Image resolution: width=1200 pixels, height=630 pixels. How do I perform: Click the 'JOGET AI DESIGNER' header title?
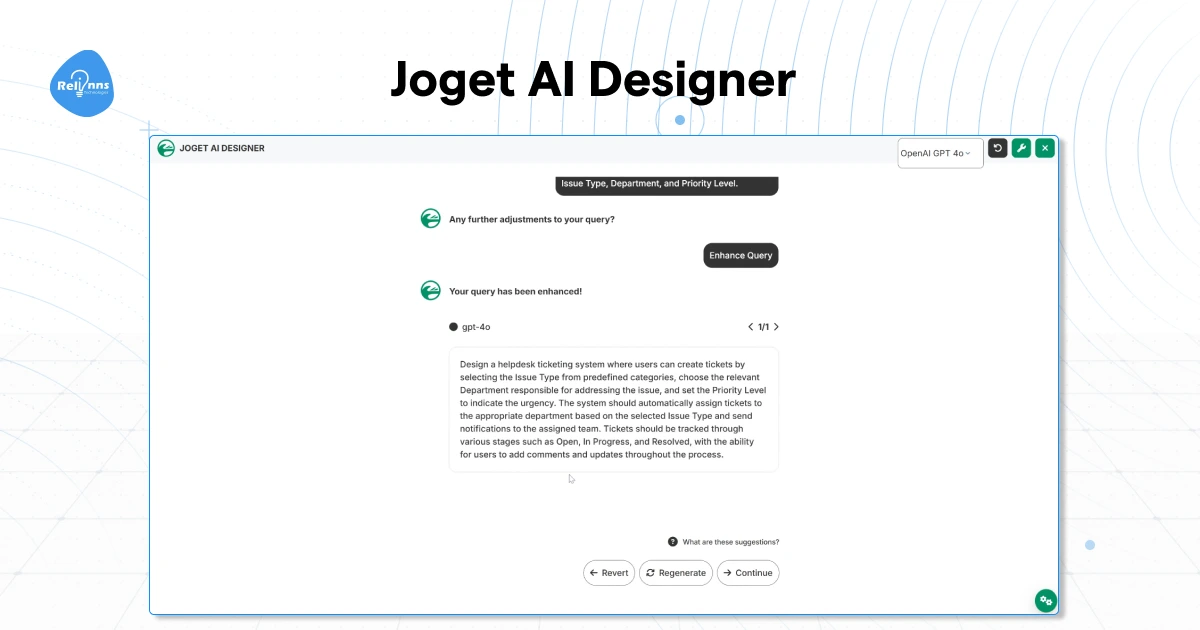pos(222,148)
